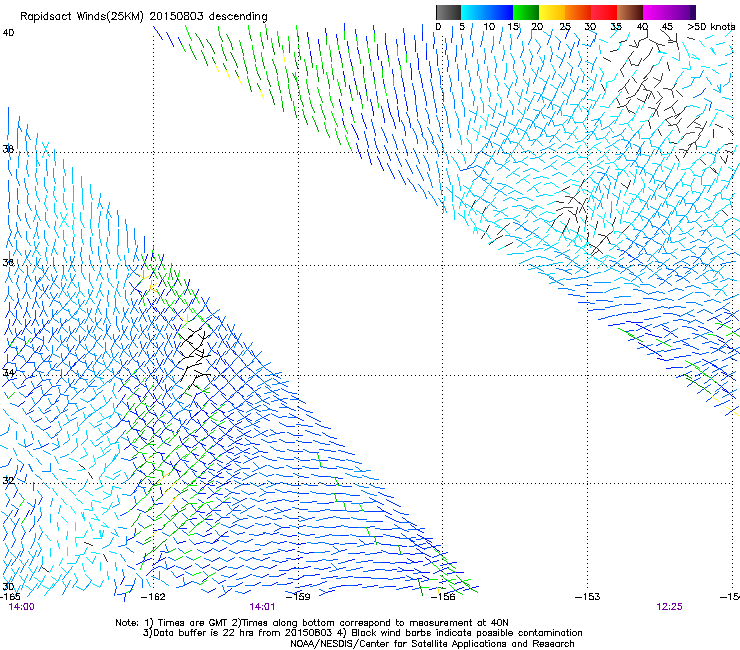Click the -156 longitude label
The height and width of the screenshot is (650, 740).
[x=443, y=597]
